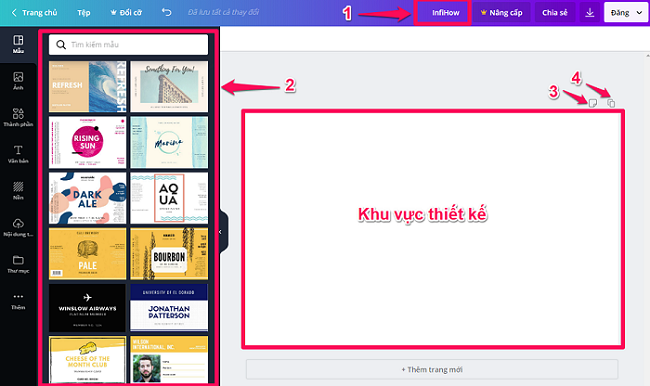The height and width of the screenshot is (386, 650).
Task: Click Thêm trang mới add page button
Action: pos(432,369)
